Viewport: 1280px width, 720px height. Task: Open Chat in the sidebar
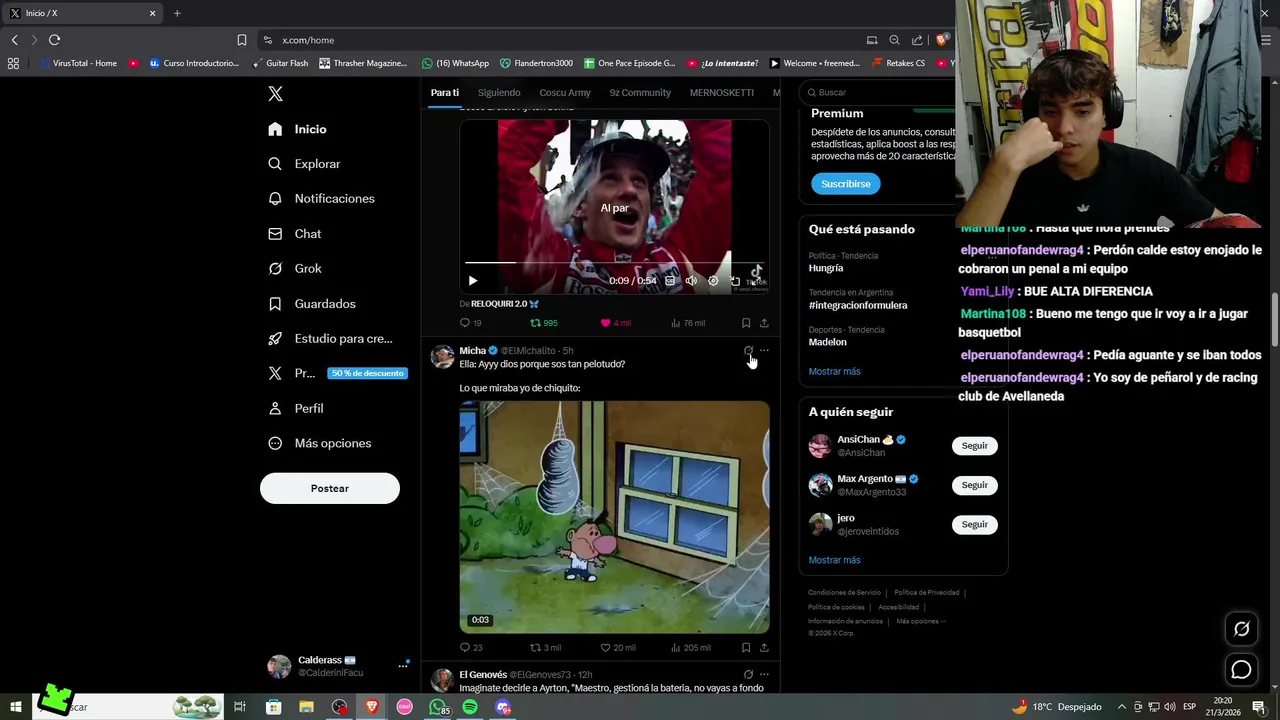click(x=295, y=234)
